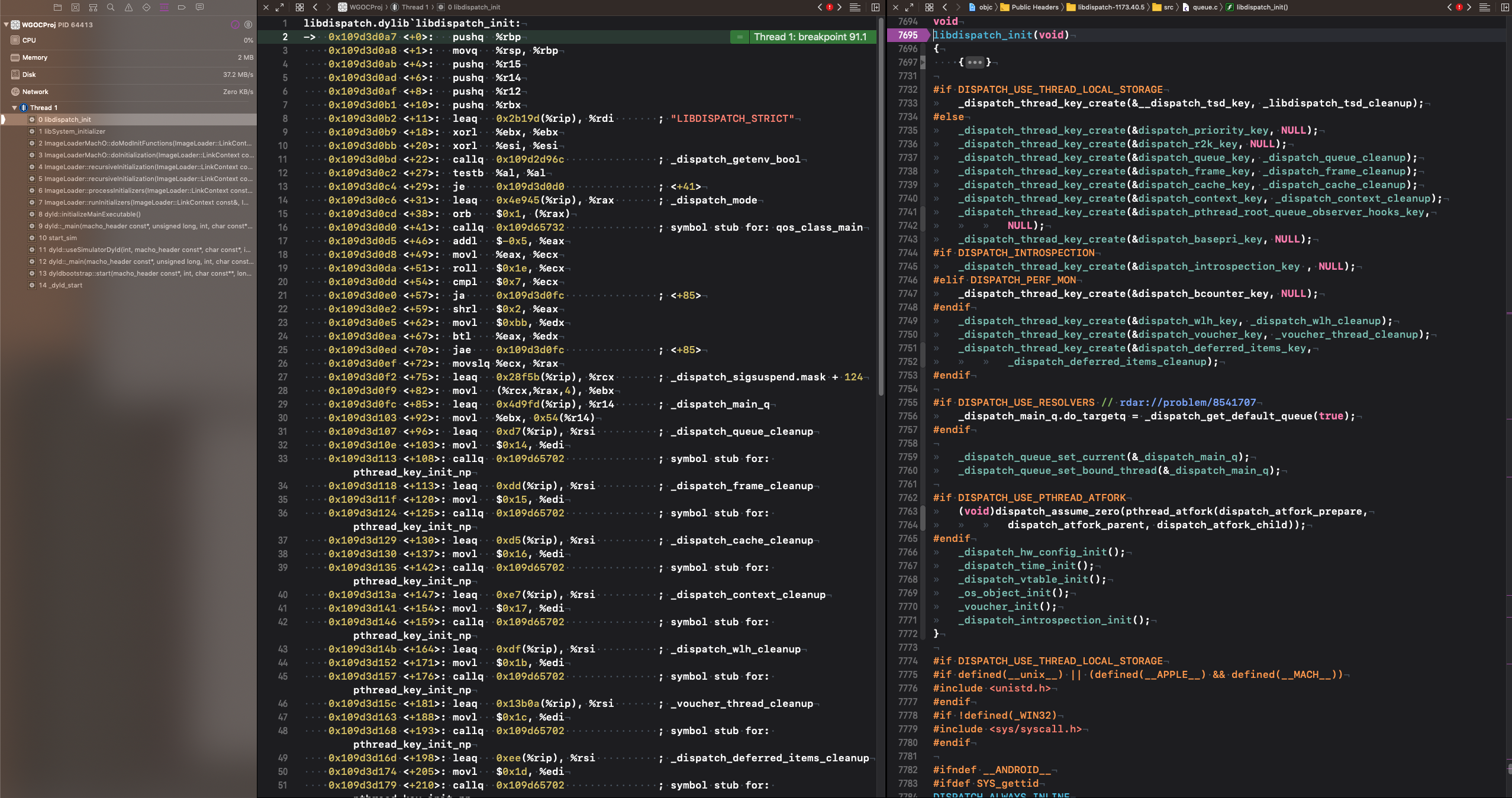Select Thread 1 in the disassembly jump bar
The height and width of the screenshot is (798, 1512).
pyautogui.click(x=414, y=7)
